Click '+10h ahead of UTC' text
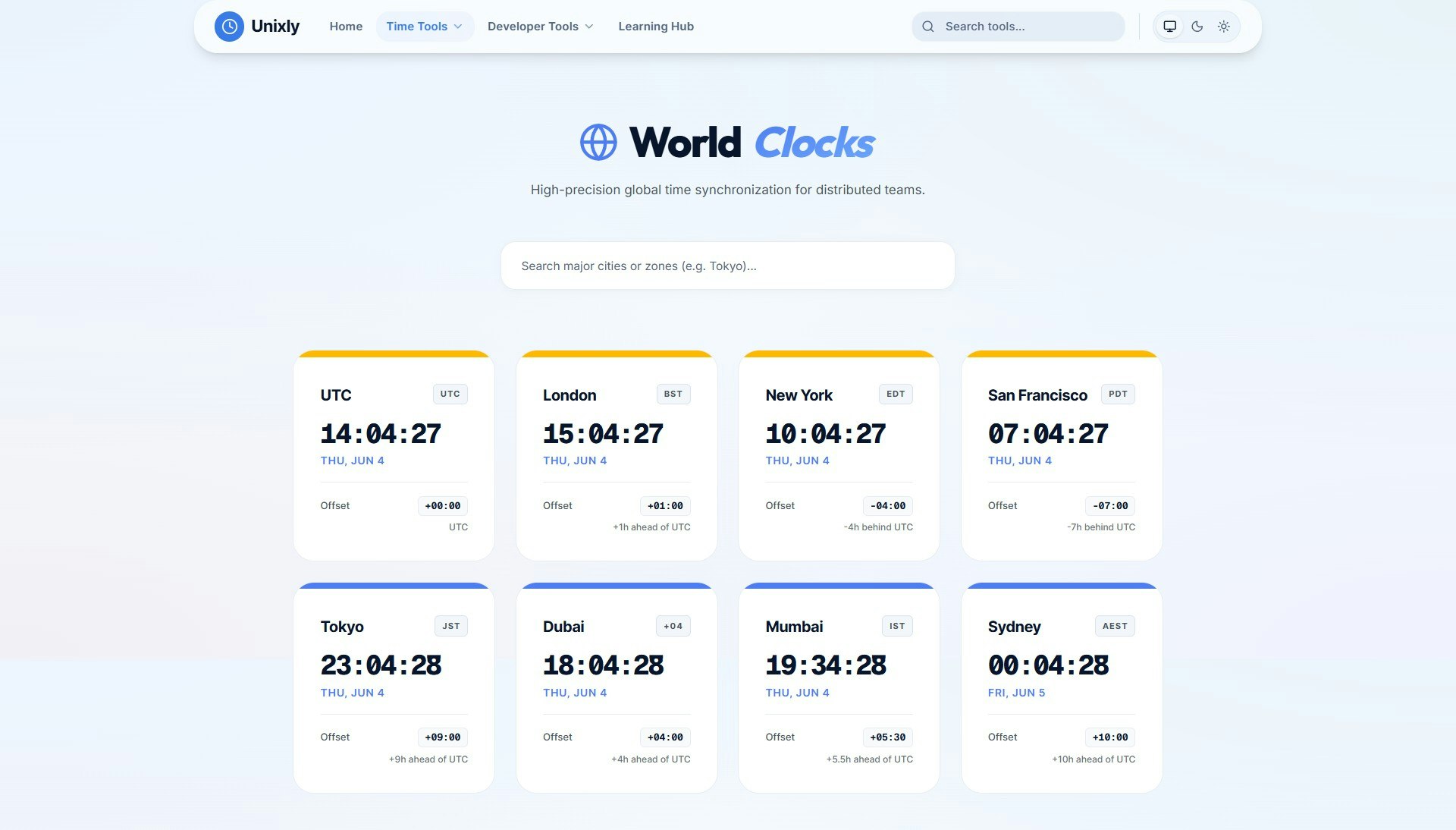Screen dimensions: 1456x830 (1094, 759)
